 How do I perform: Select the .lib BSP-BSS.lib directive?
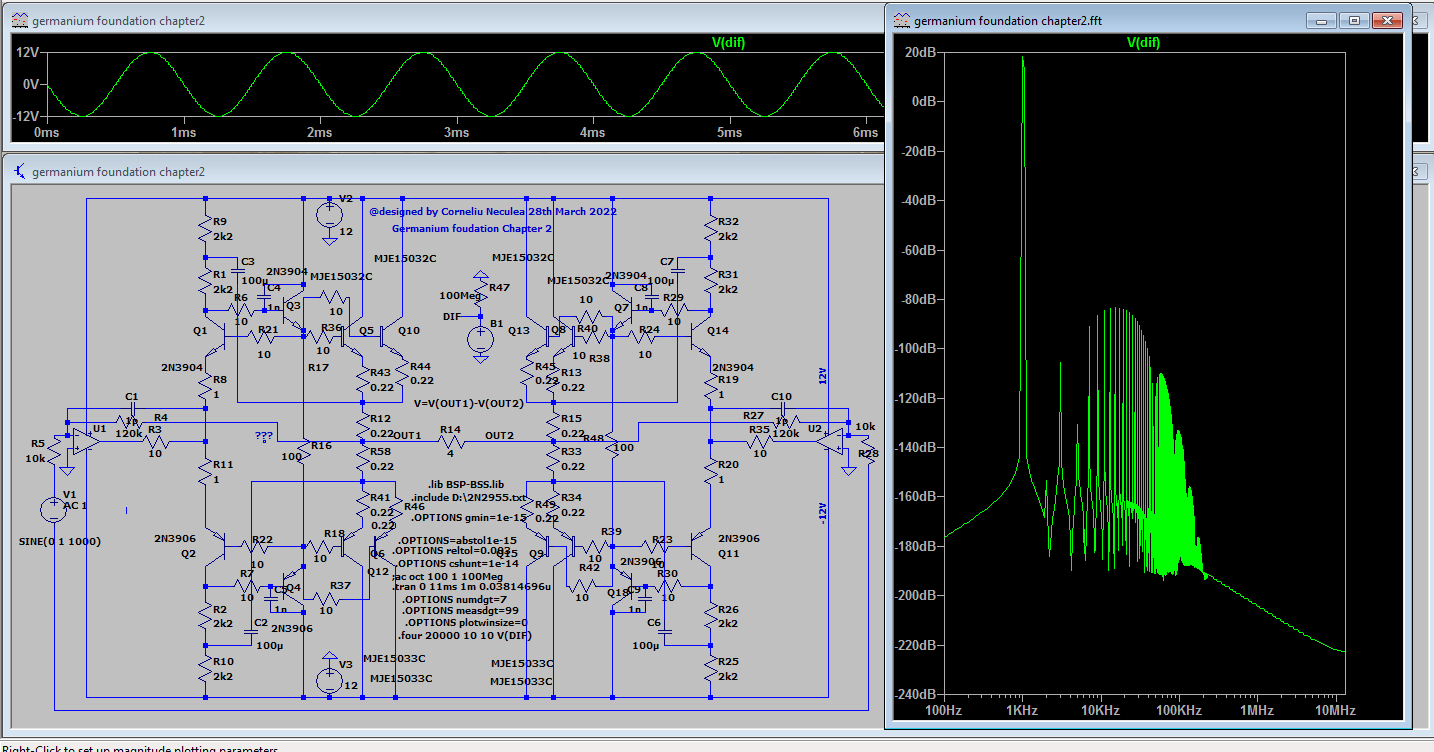[464, 484]
